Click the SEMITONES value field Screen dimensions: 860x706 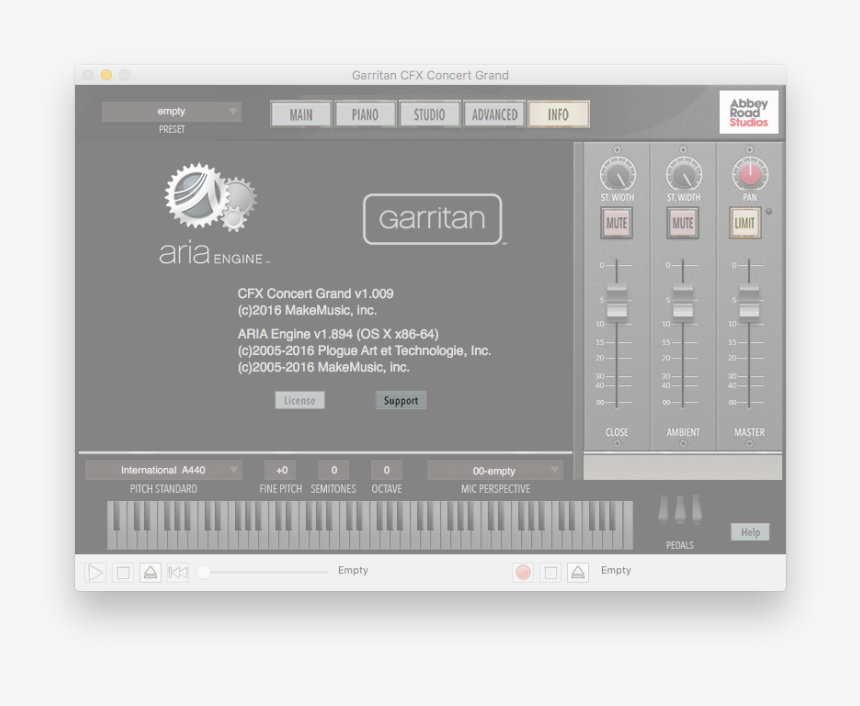333,470
